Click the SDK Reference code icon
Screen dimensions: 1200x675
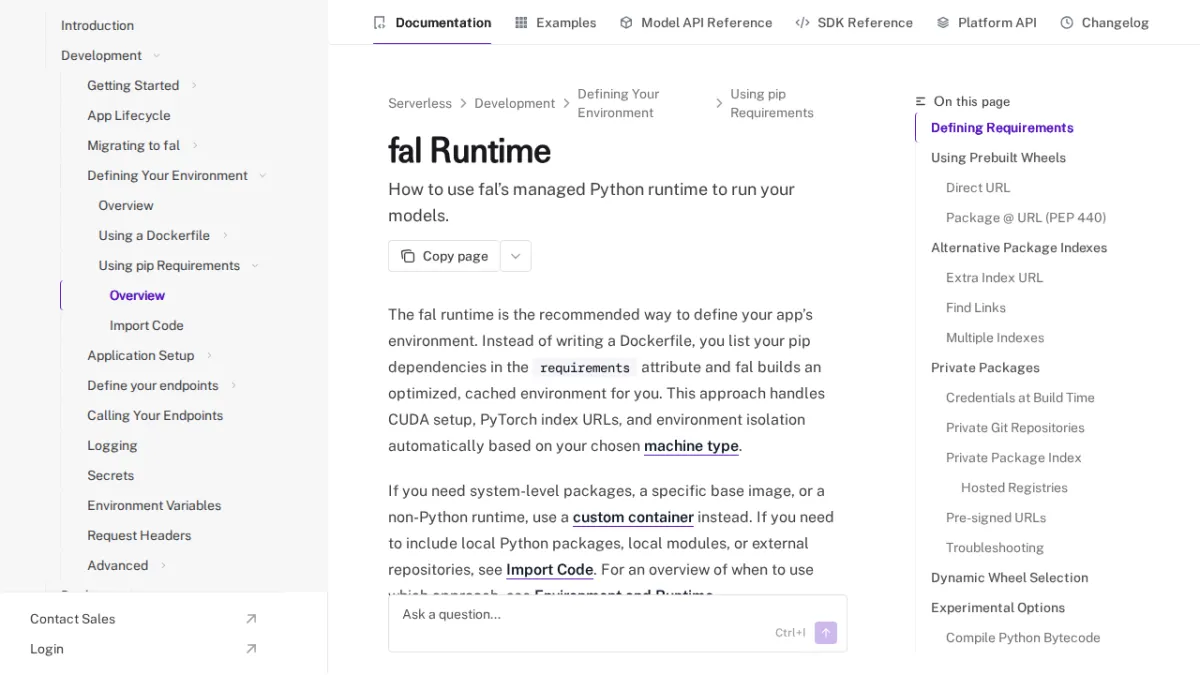pos(802,22)
